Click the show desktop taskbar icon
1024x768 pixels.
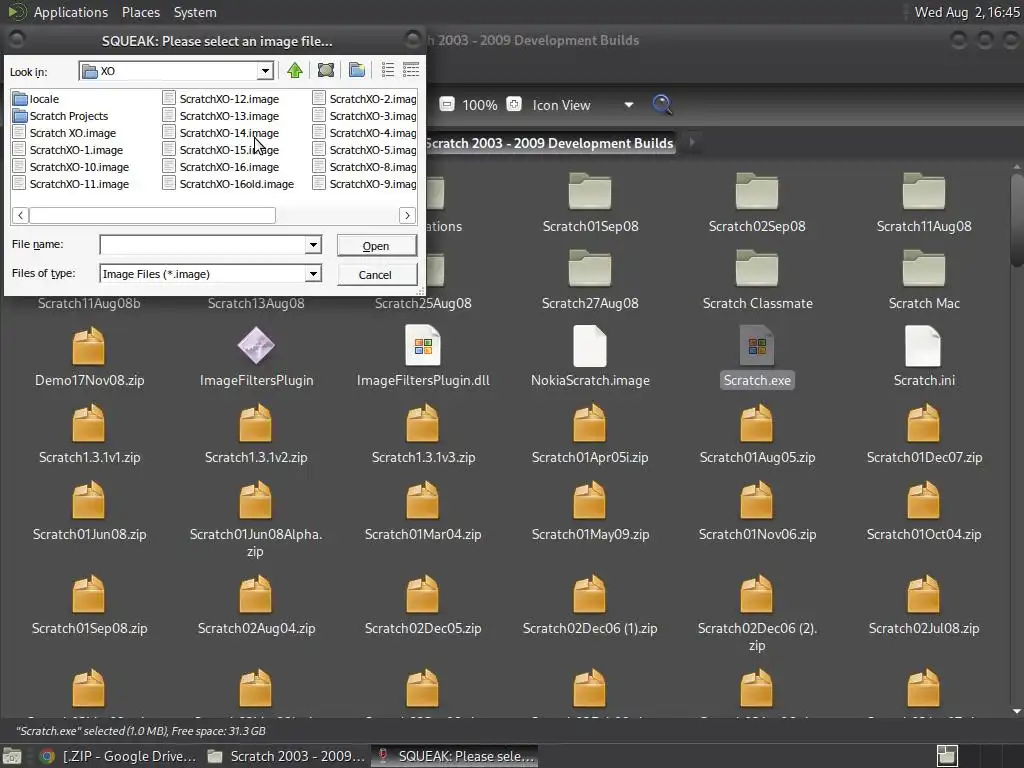(12, 756)
